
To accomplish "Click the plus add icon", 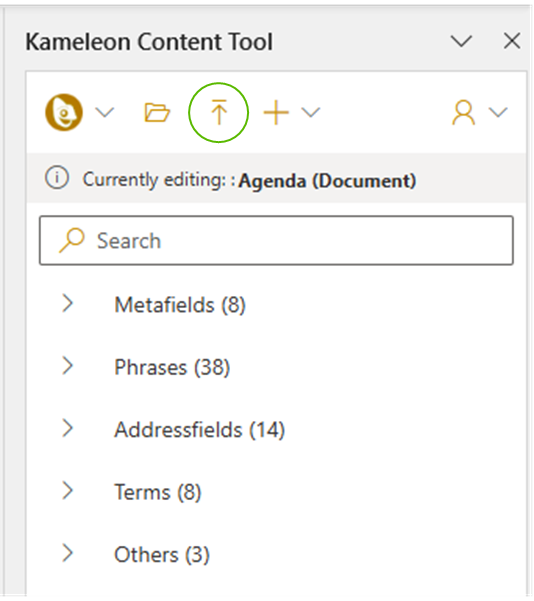I will tap(276, 112).
